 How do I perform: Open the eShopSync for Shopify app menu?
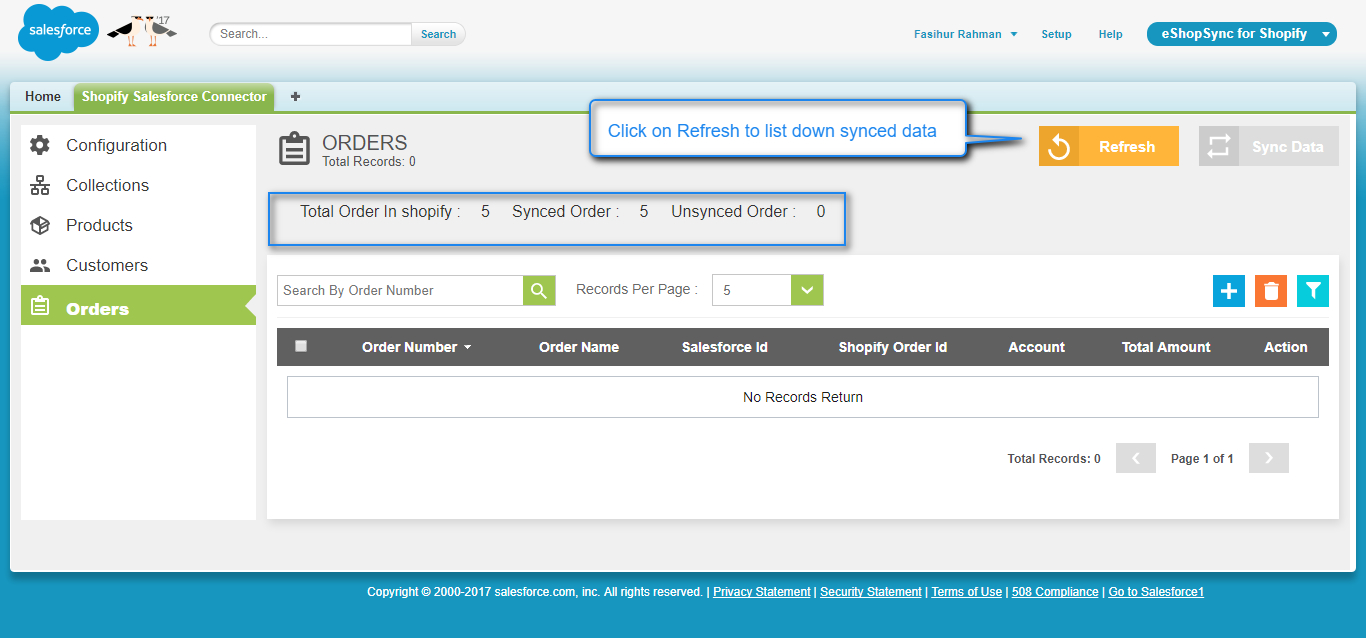tap(1242, 34)
